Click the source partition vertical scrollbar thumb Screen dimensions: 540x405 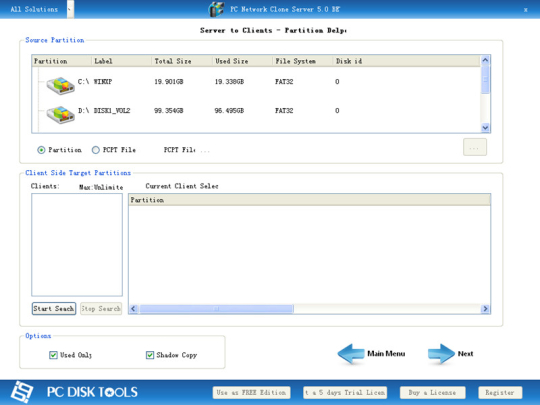pyautogui.click(x=485, y=80)
